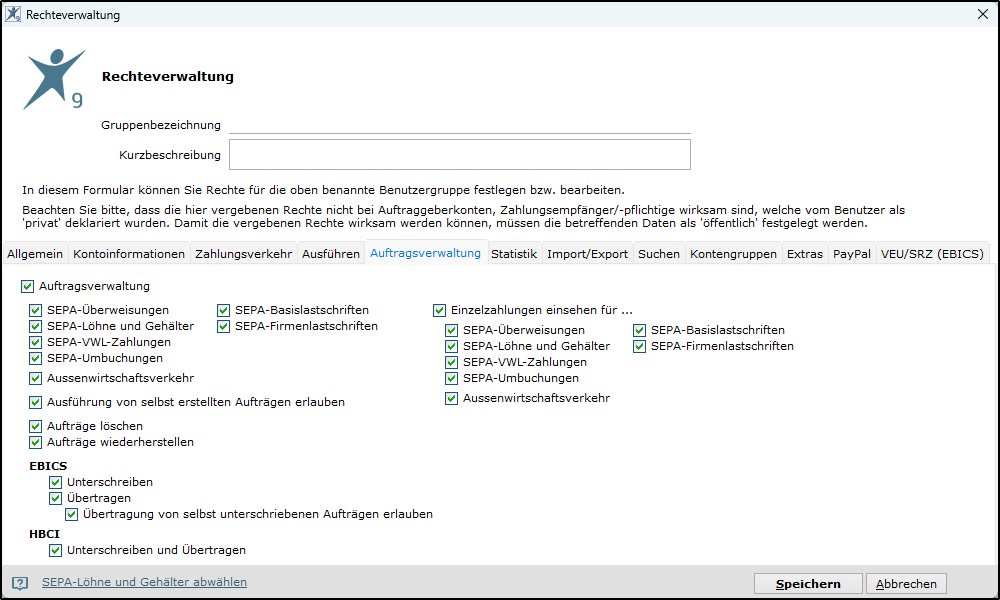Toggle Aussenwirtschaftsverkehr under Einzelzahlungen einsehen
The image size is (1000, 600).
click(452, 399)
